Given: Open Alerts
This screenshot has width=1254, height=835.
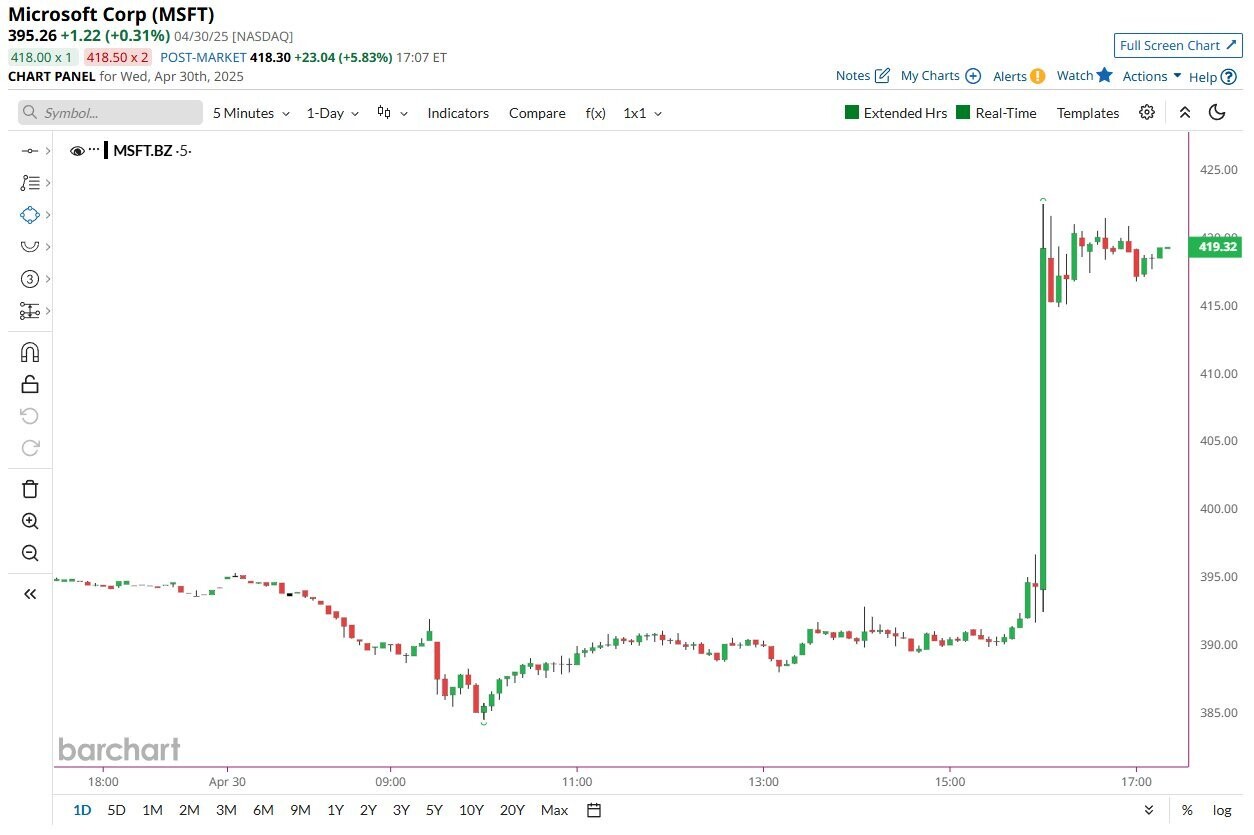Looking at the screenshot, I should (1019, 76).
